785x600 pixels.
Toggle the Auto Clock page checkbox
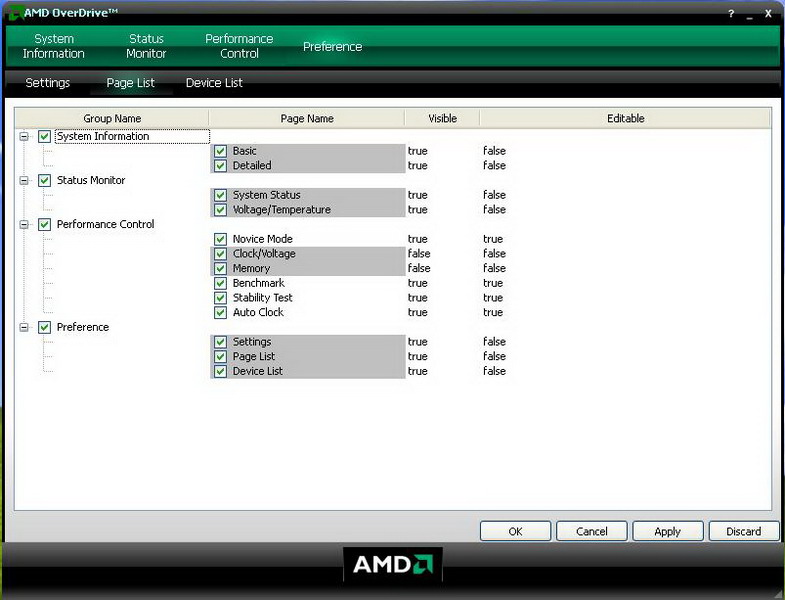[220, 313]
